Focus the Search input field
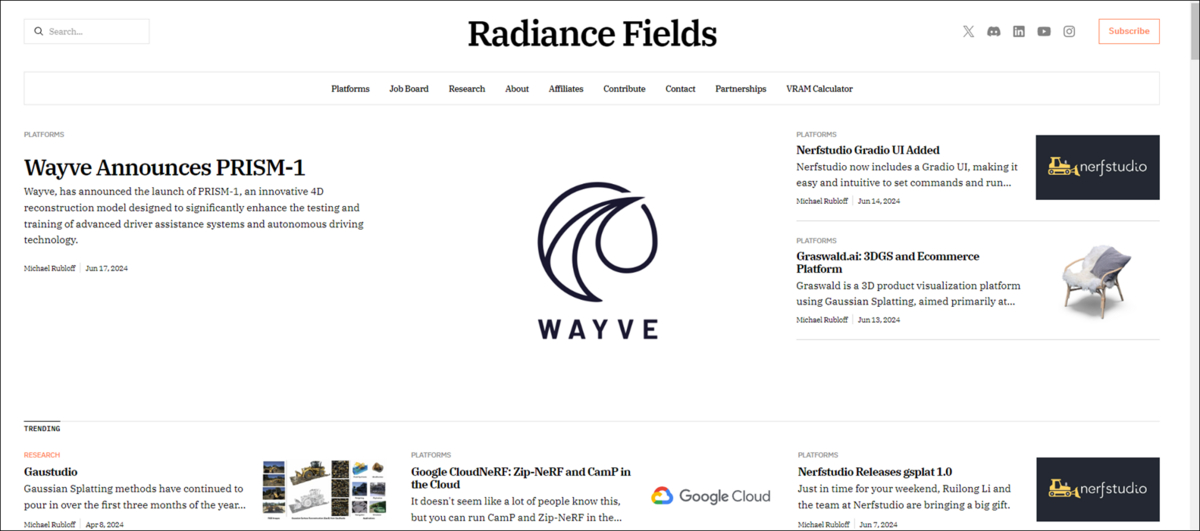This screenshot has height=531, width=1200. pos(87,31)
